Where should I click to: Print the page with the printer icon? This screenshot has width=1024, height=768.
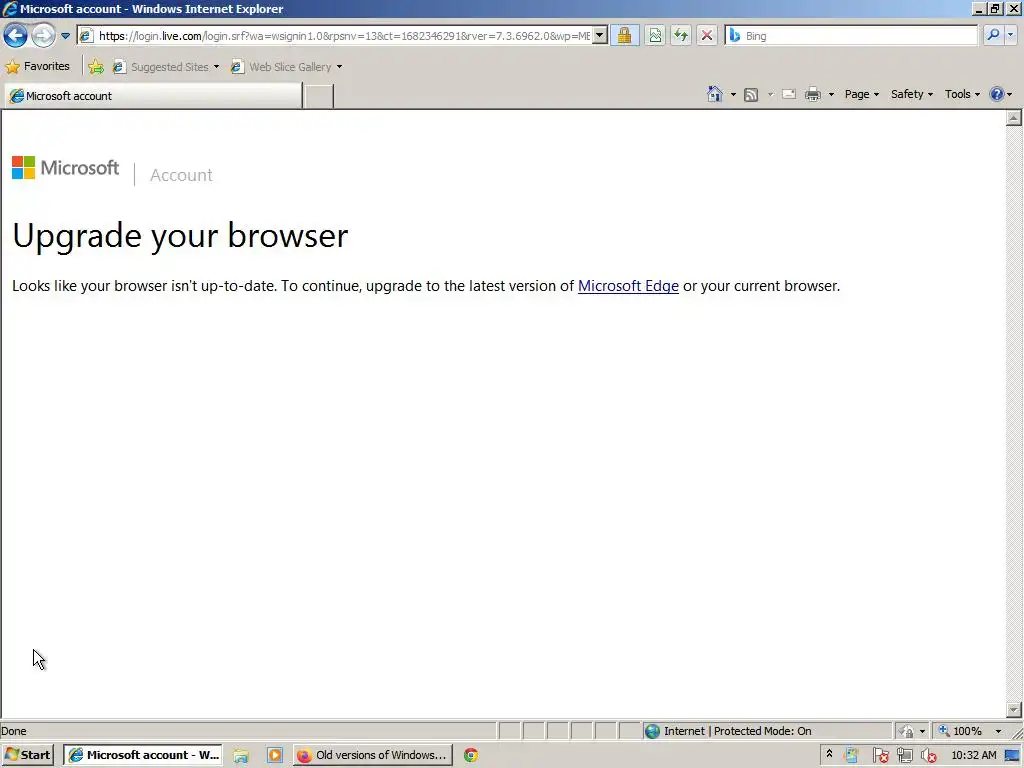[813, 94]
